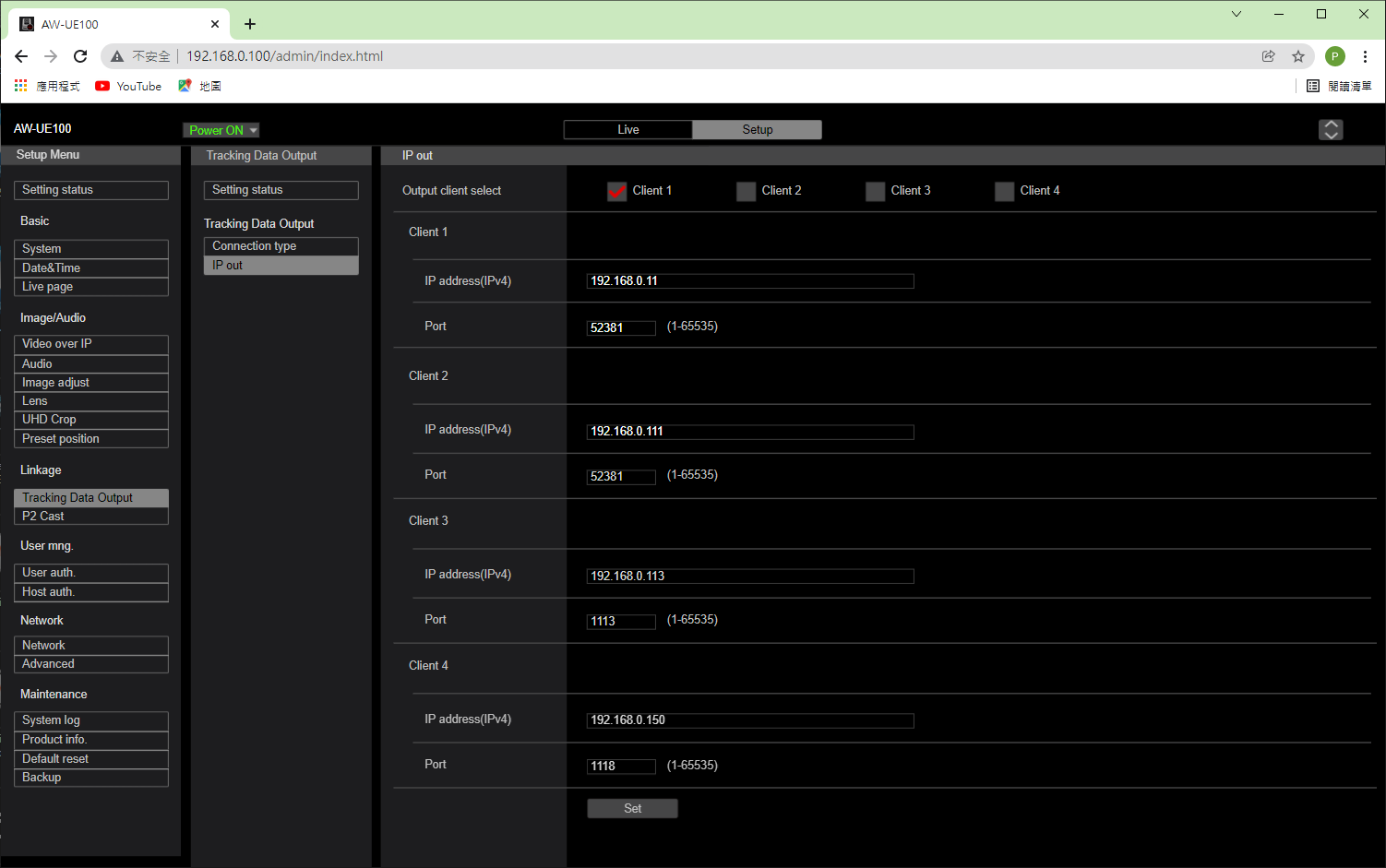
Task: Enable the Client 4 output checkbox
Action: [x=1004, y=191]
